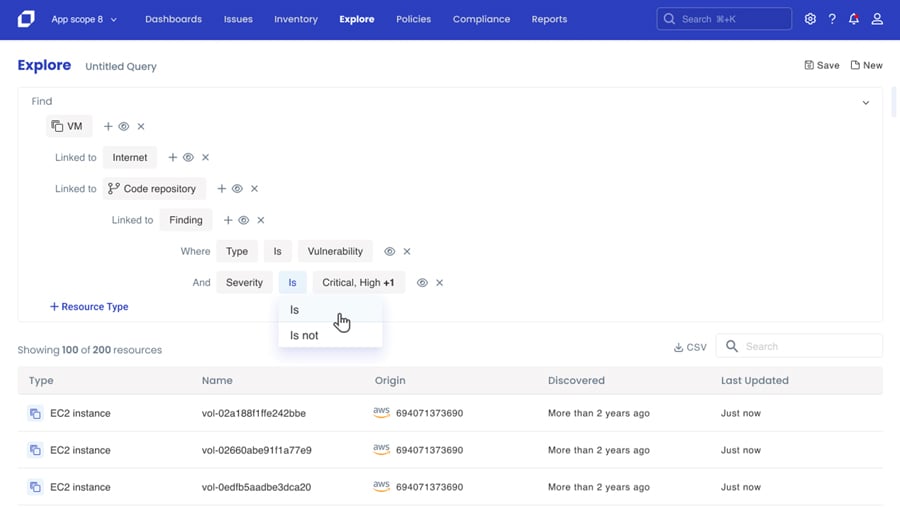The width and height of the screenshot is (900, 507).
Task: Open resource vol-02a188f1ffe242bbe
Action: 254,413
